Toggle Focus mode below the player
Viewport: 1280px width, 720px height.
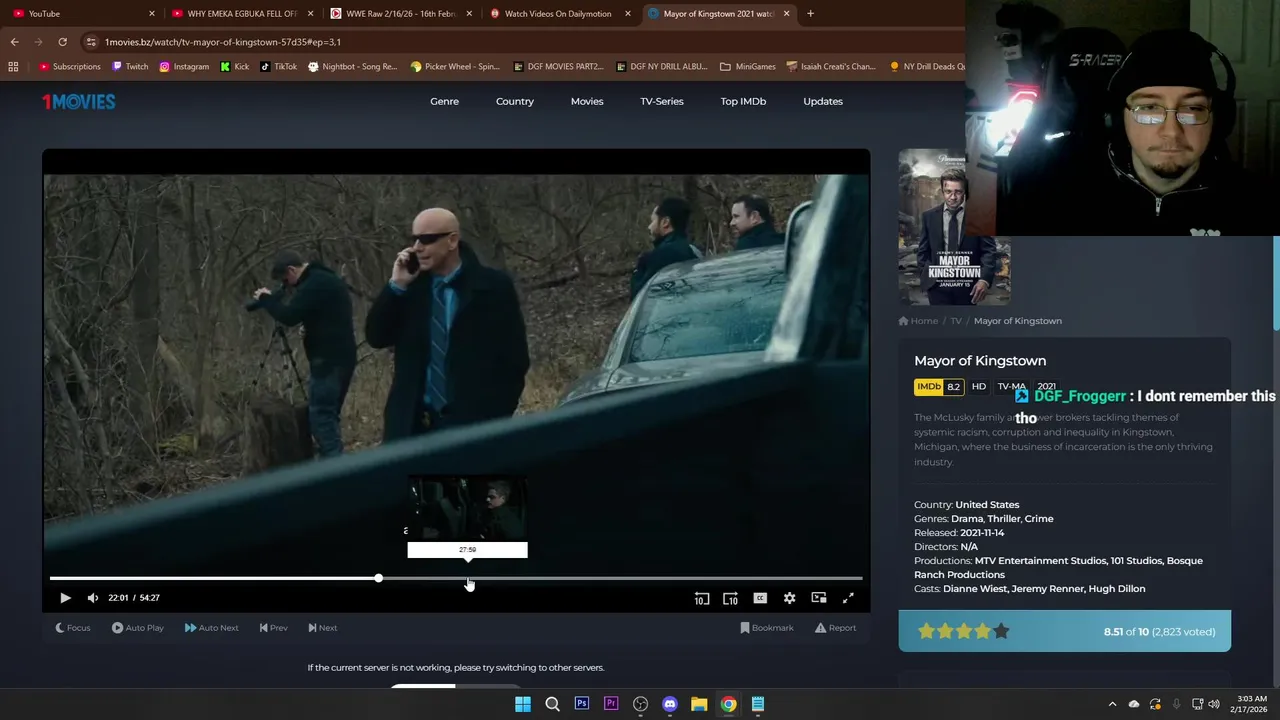pyautogui.click(x=72, y=628)
